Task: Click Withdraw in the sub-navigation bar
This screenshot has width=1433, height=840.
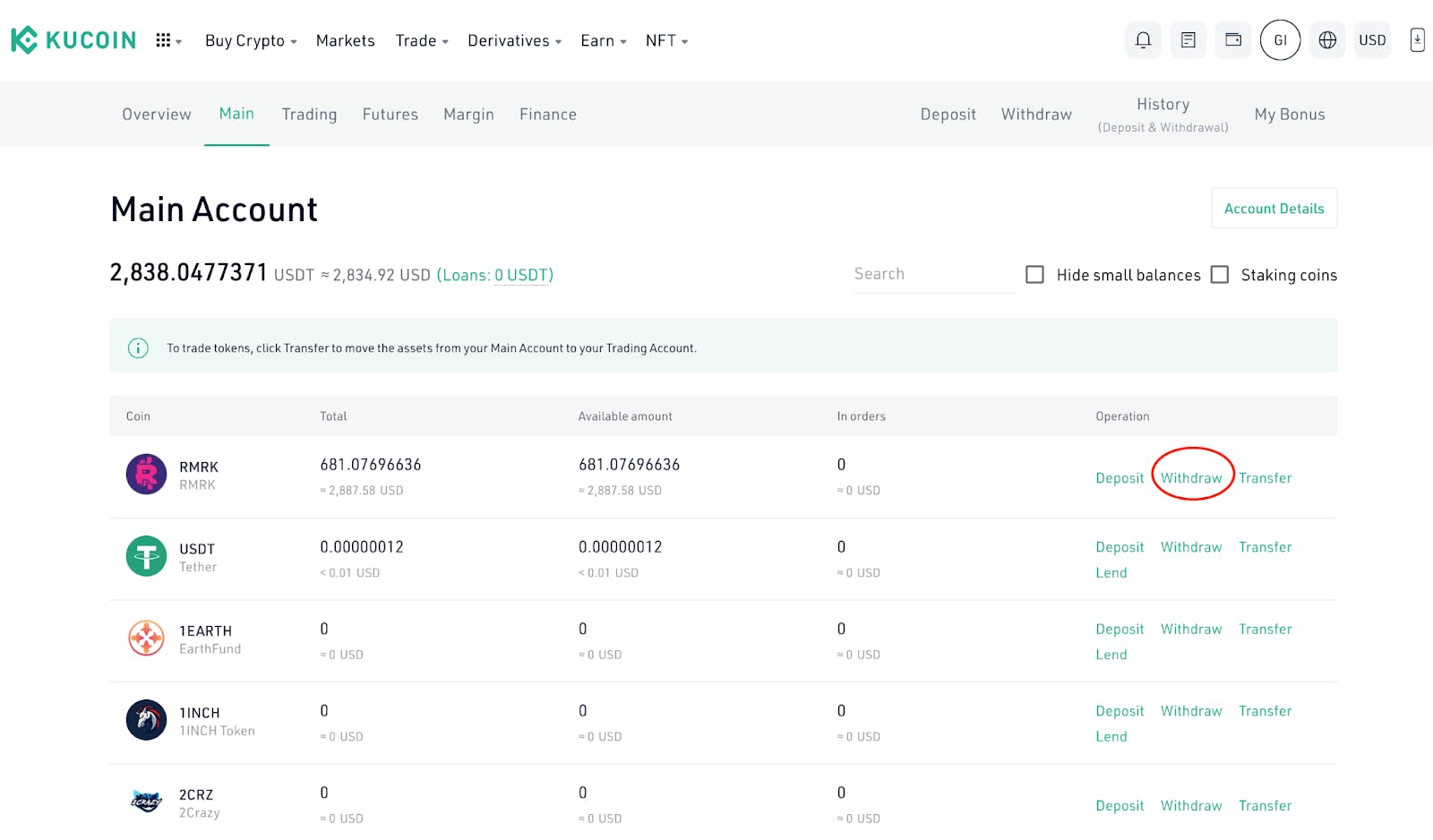Action: tap(1036, 114)
